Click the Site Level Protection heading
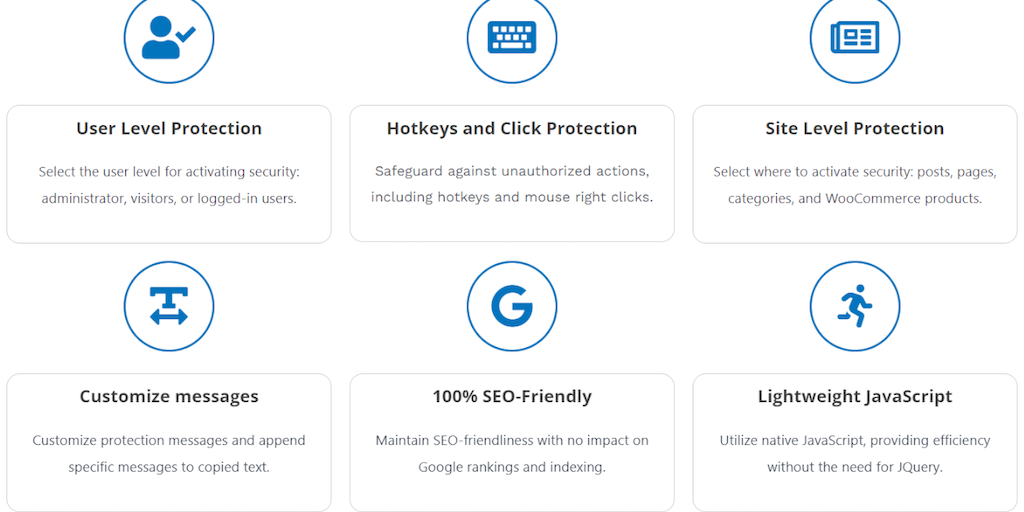The height and width of the screenshot is (512, 1024). click(x=855, y=128)
